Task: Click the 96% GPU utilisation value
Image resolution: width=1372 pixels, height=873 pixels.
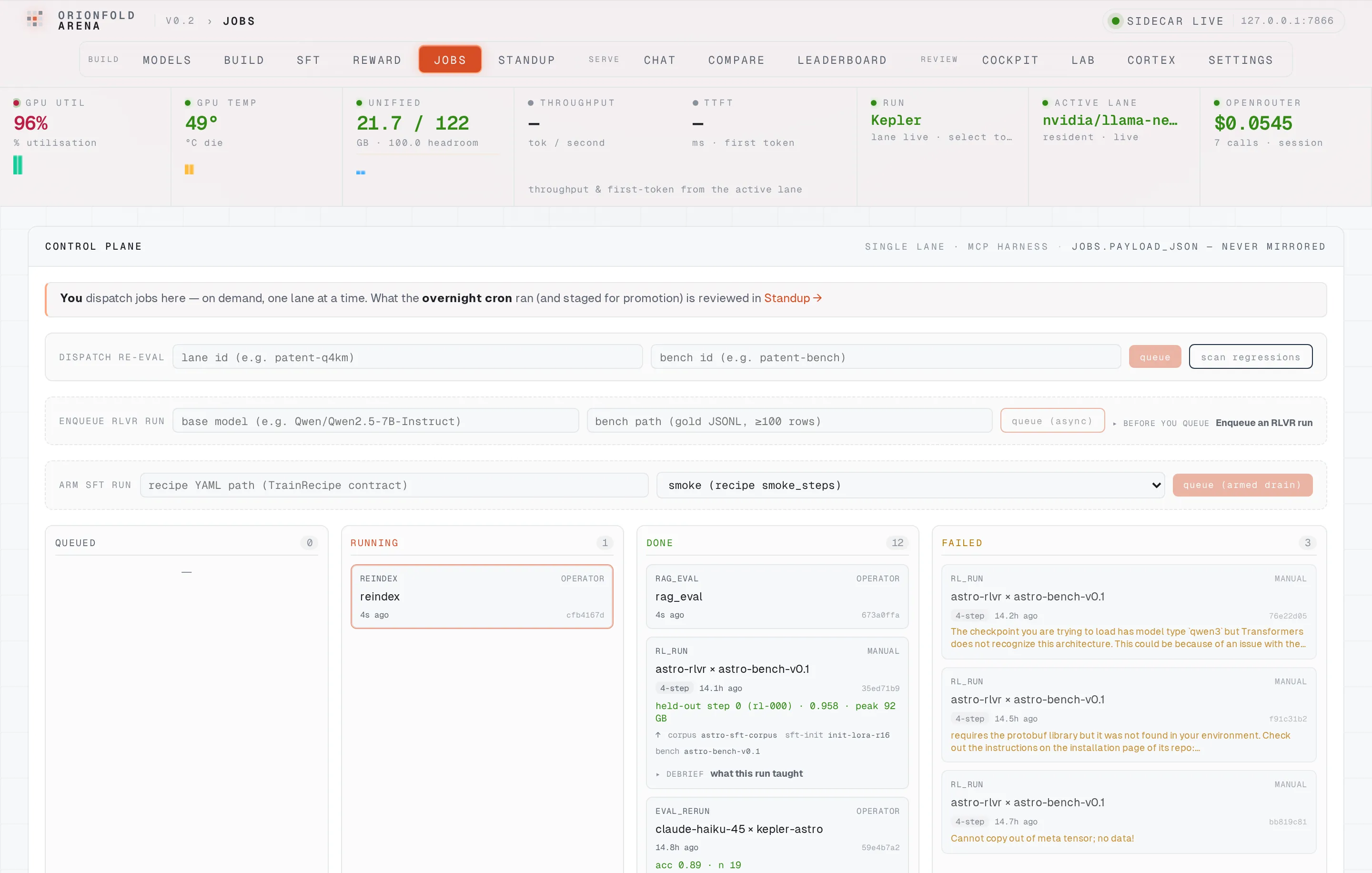Action: point(31,123)
